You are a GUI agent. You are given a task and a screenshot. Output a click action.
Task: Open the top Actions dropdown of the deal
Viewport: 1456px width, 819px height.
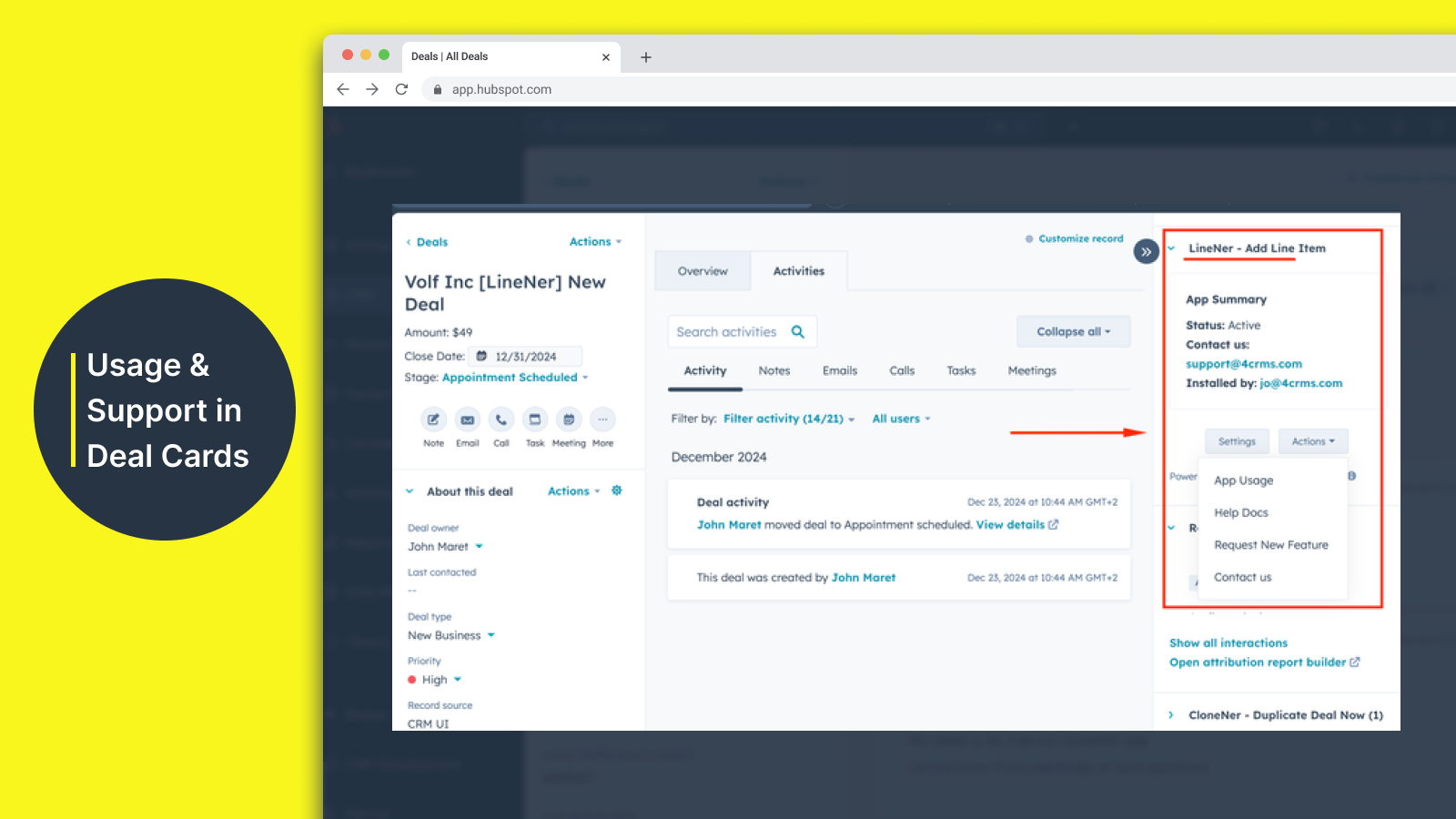[595, 242]
